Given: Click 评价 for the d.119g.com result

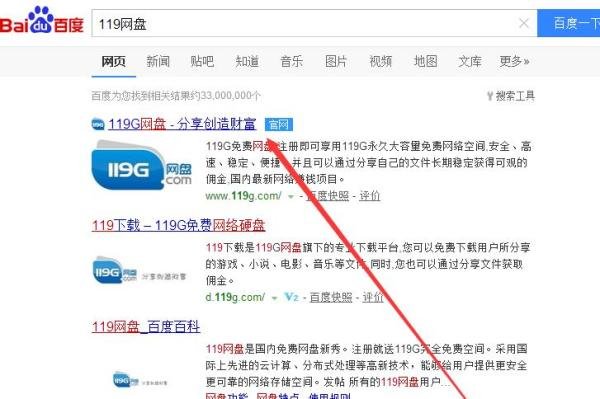Looking at the screenshot, I should tap(373, 297).
